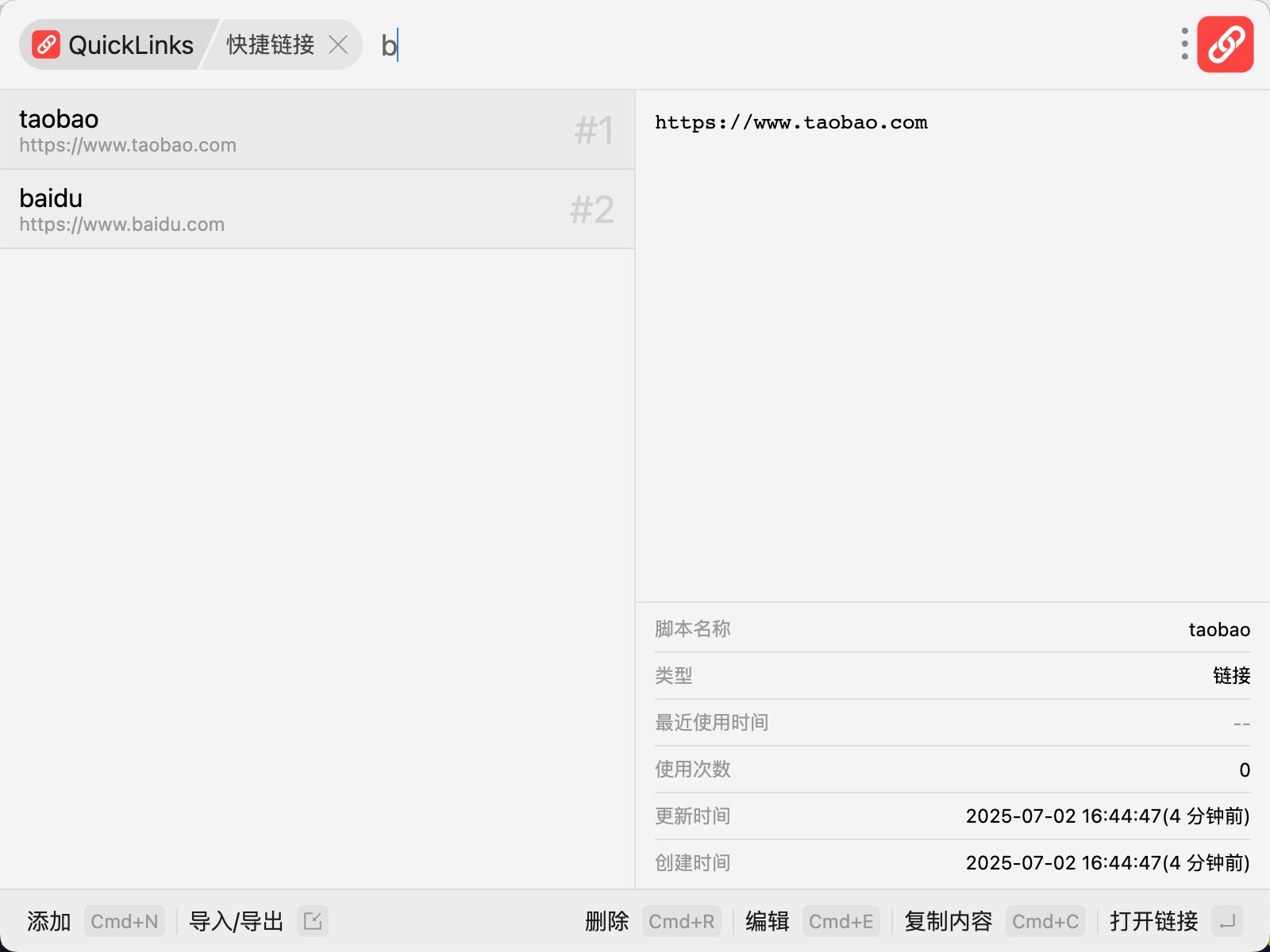1270x952 pixels.
Task: Click the https://www.baidu.com subtitle
Action: (x=122, y=225)
